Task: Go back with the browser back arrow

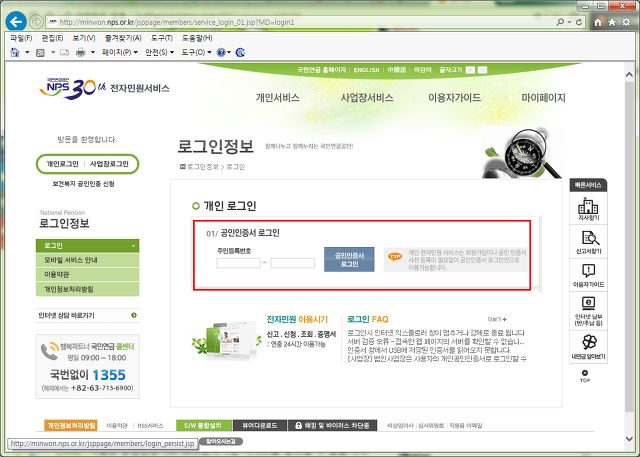Action: 16,21
